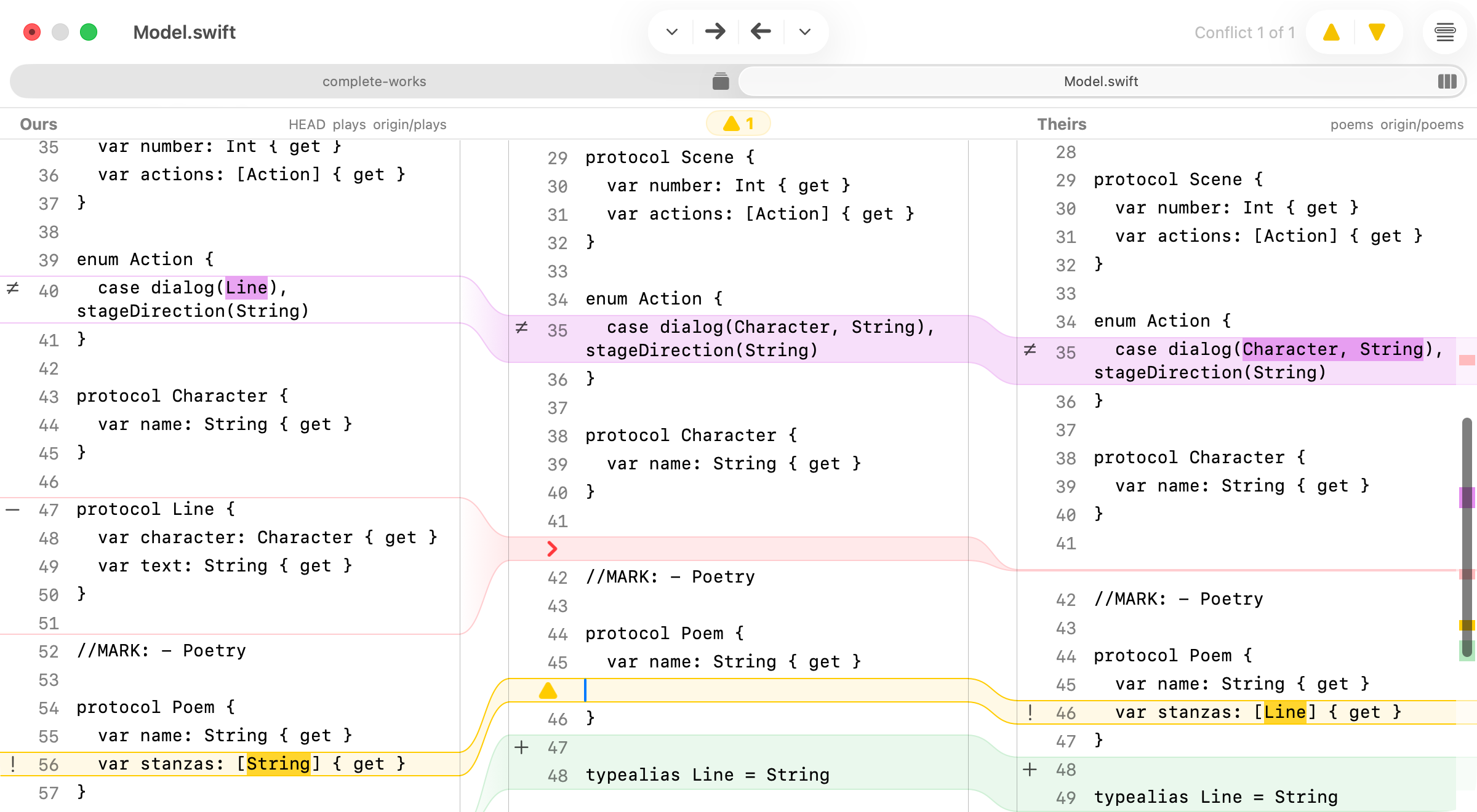The height and width of the screenshot is (812, 1477).
Task: Click the repository bucket icon in the path bar
Action: click(x=721, y=81)
